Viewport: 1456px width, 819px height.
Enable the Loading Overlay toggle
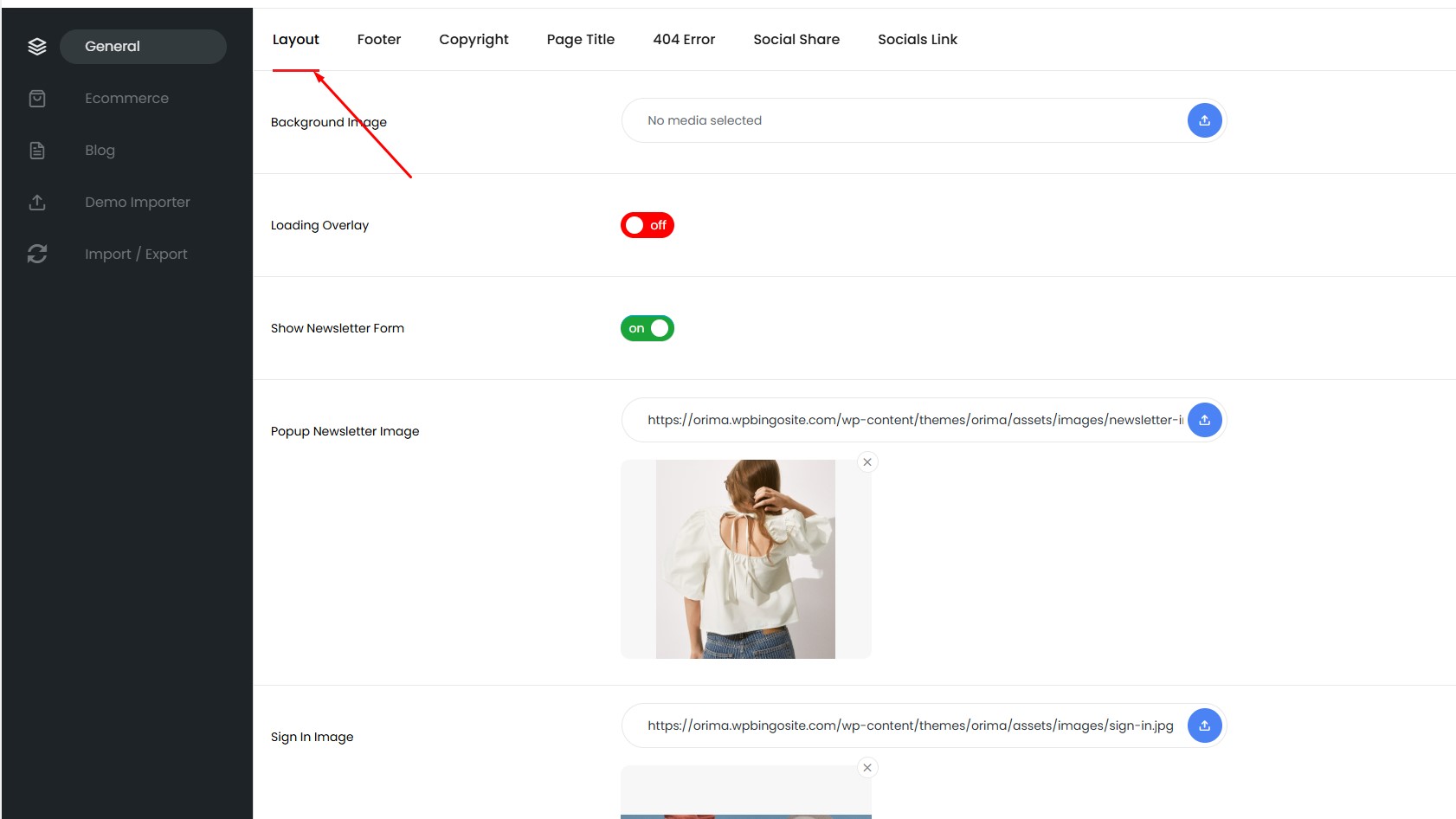647,225
